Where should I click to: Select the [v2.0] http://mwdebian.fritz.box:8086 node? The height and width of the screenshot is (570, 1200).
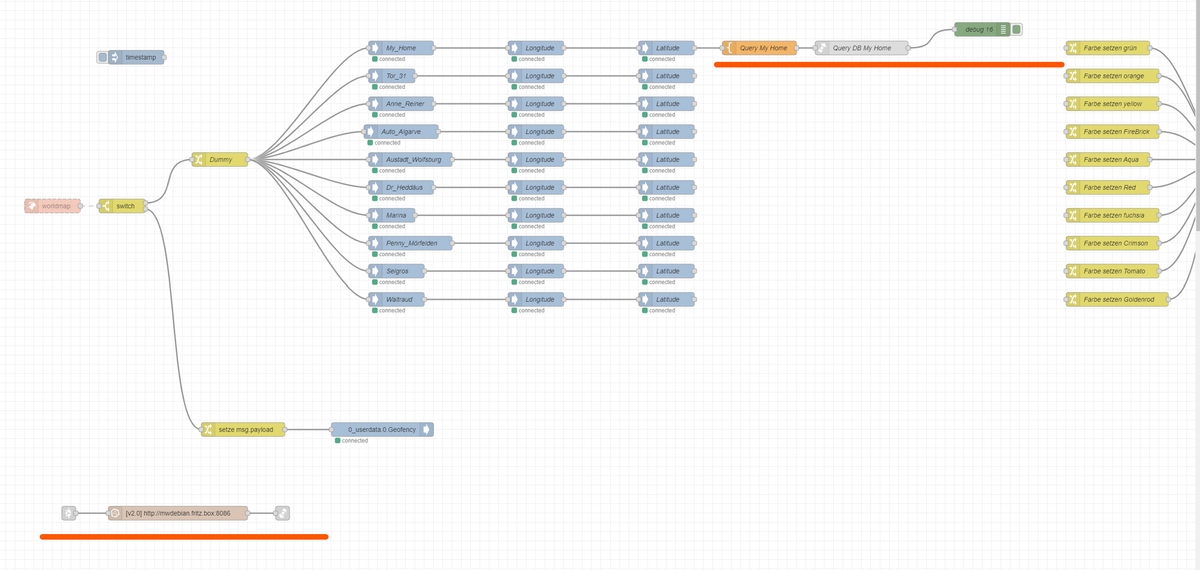pos(178,513)
